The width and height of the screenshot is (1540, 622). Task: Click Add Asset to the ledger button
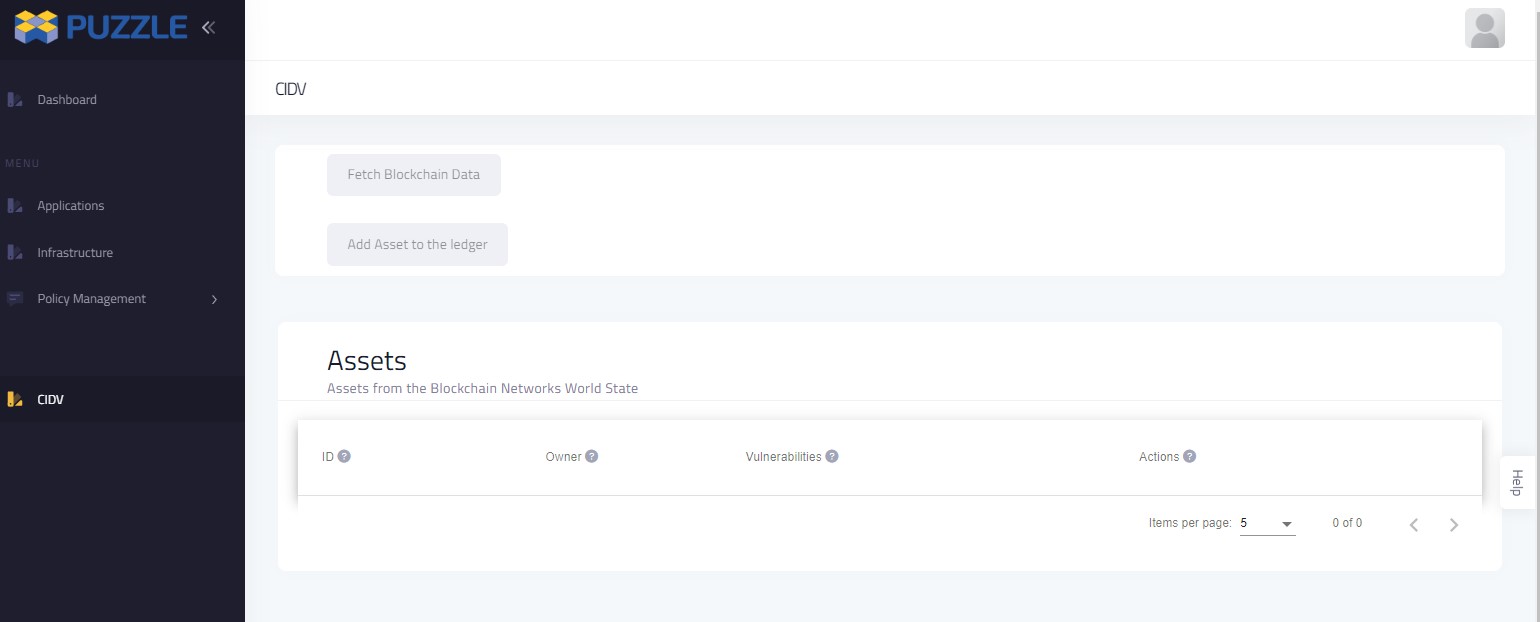(417, 244)
